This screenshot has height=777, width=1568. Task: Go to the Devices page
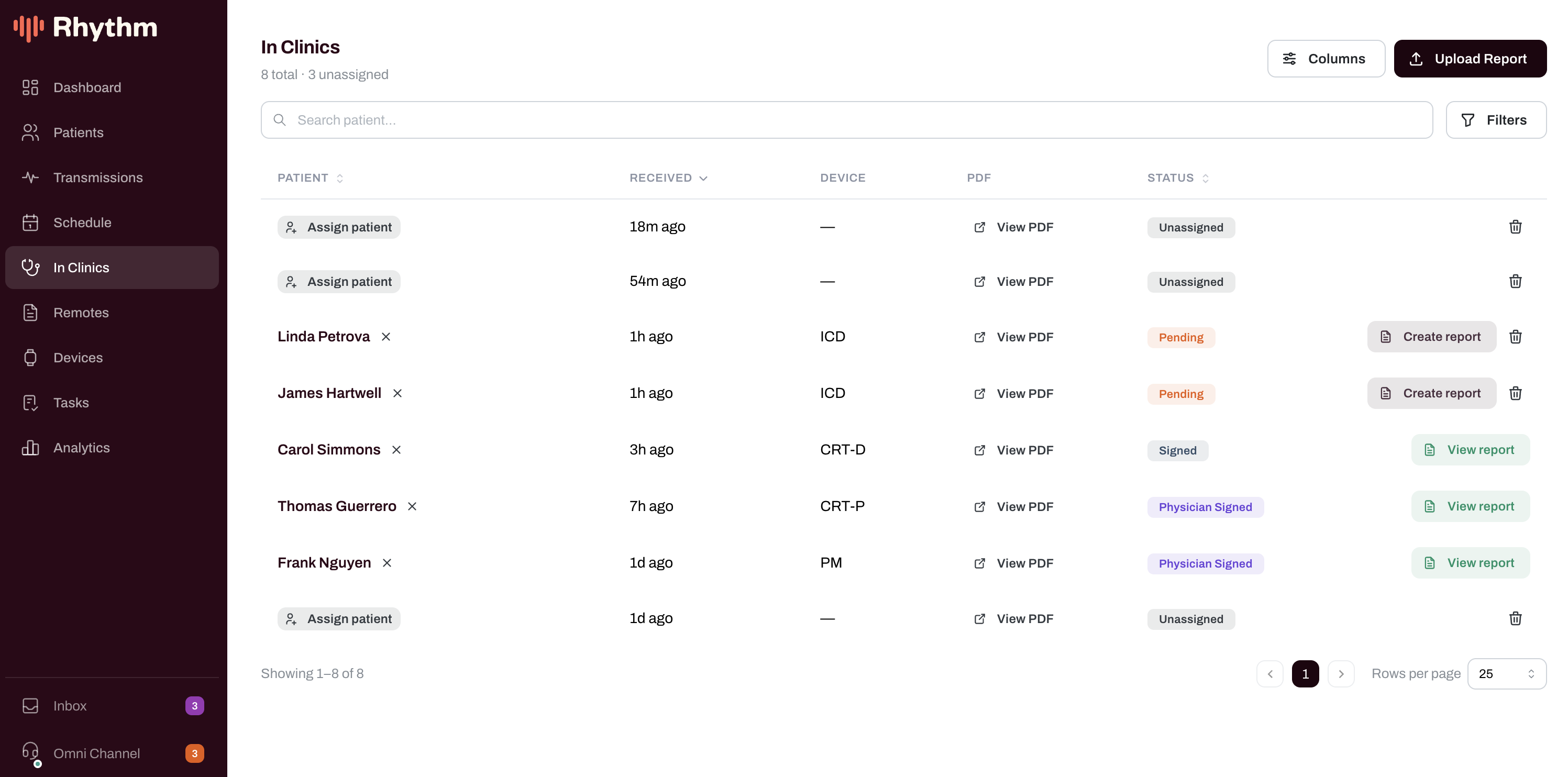click(112, 358)
